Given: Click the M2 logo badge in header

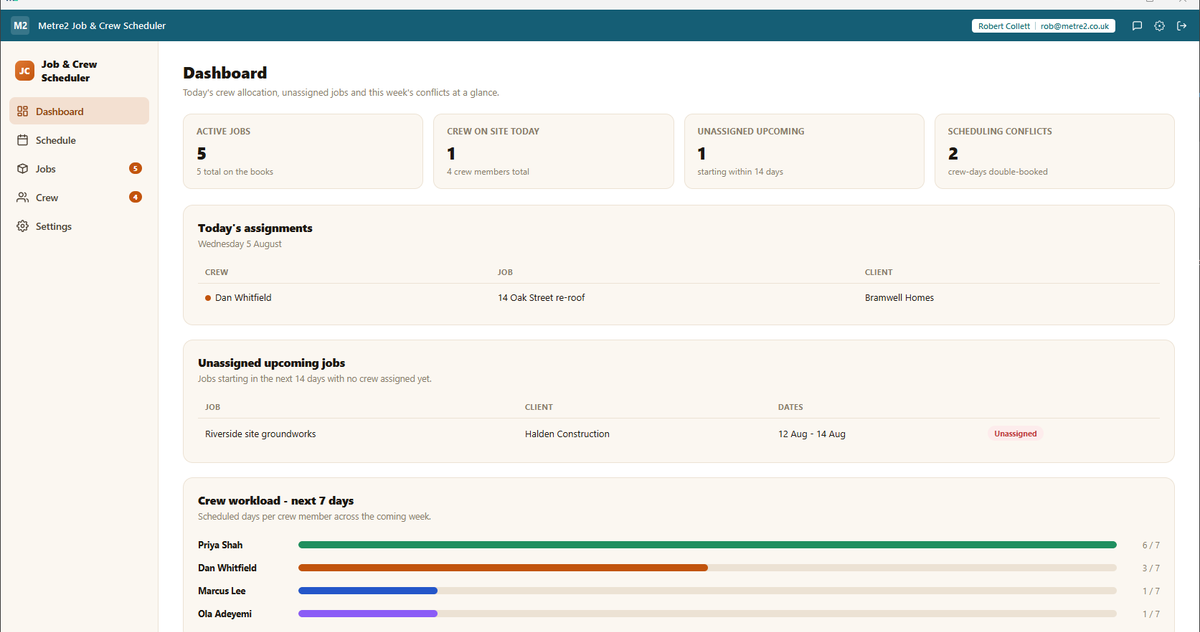Looking at the screenshot, I should [x=20, y=25].
